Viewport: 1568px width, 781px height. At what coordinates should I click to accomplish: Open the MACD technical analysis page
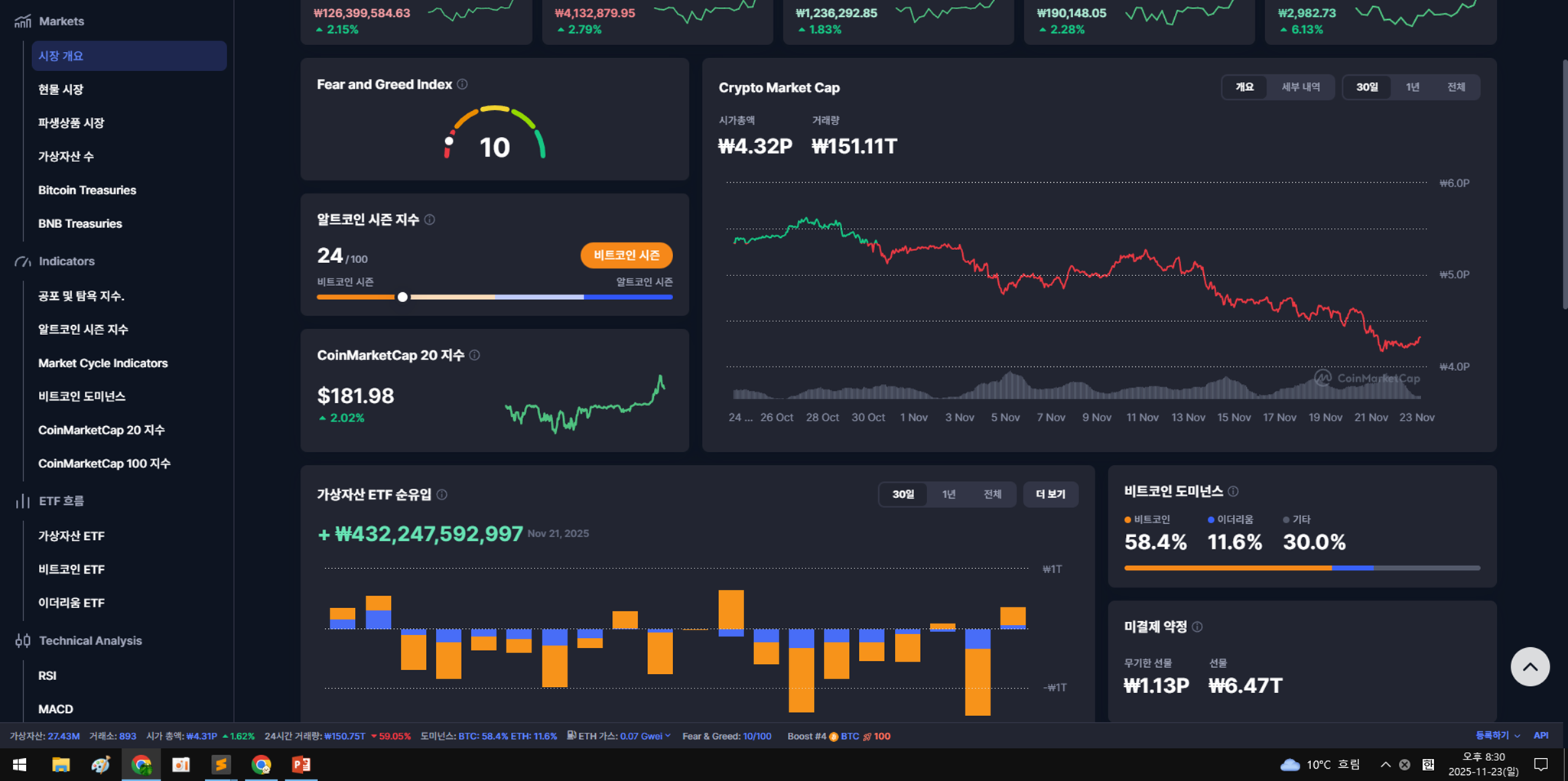click(x=56, y=709)
